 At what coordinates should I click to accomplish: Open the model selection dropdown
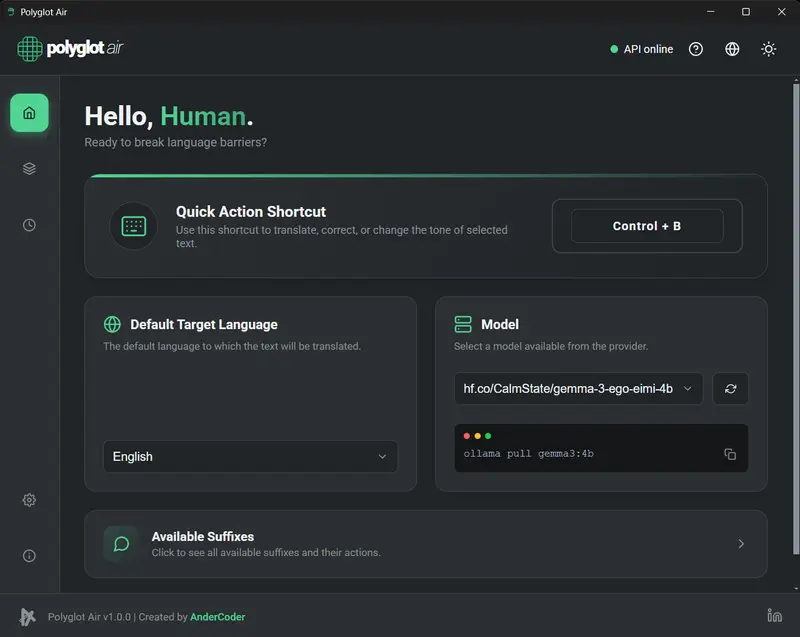click(578, 389)
